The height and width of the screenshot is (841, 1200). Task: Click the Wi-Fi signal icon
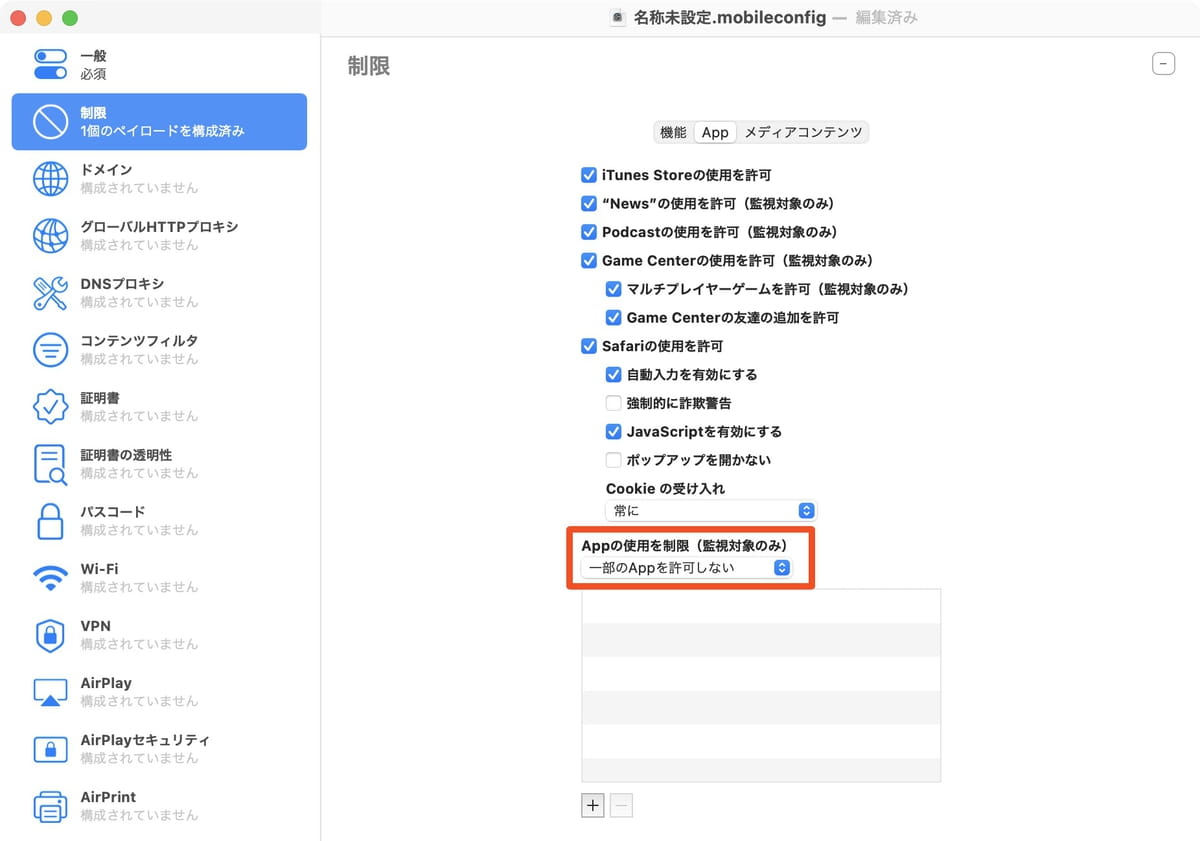(x=50, y=578)
